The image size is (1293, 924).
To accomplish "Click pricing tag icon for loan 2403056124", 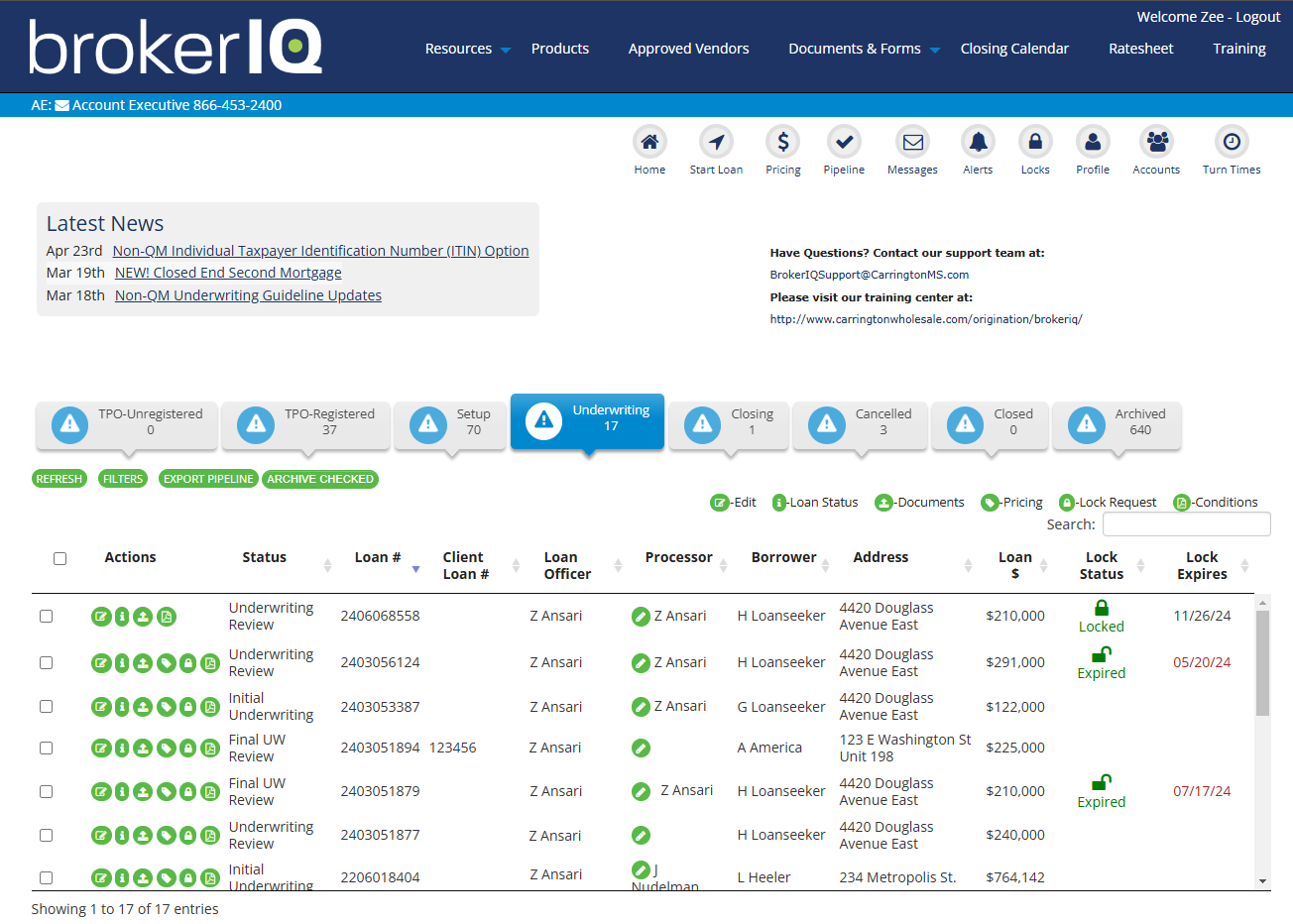I will coord(167,663).
